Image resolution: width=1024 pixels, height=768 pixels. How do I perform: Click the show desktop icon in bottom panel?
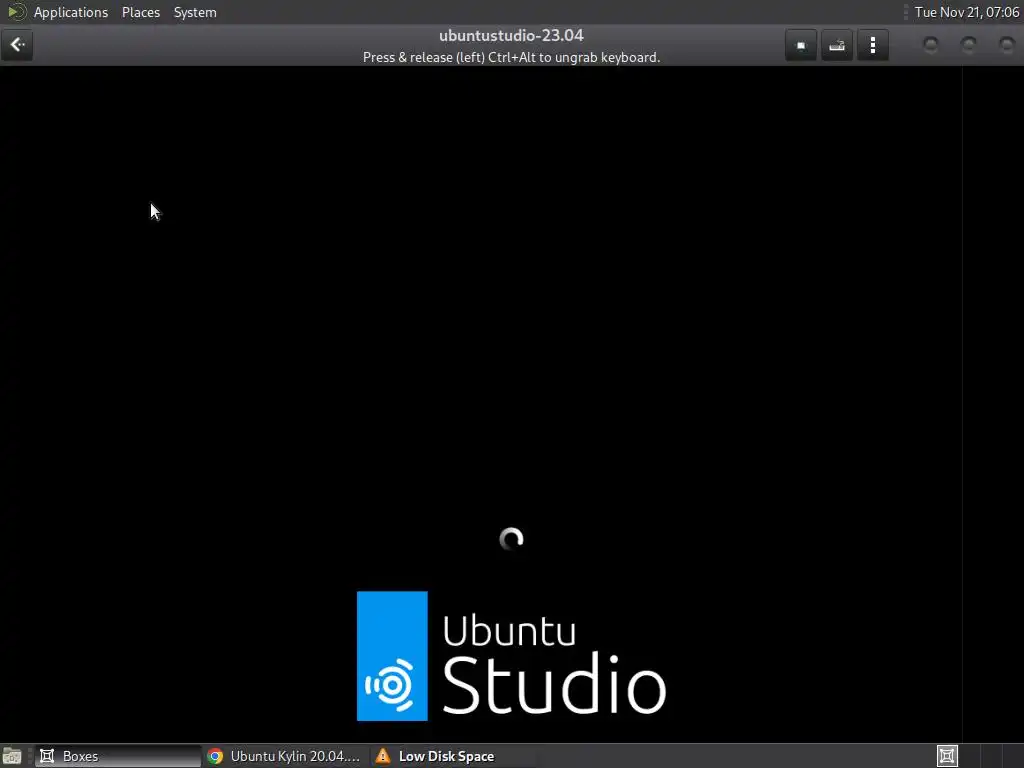pos(12,756)
